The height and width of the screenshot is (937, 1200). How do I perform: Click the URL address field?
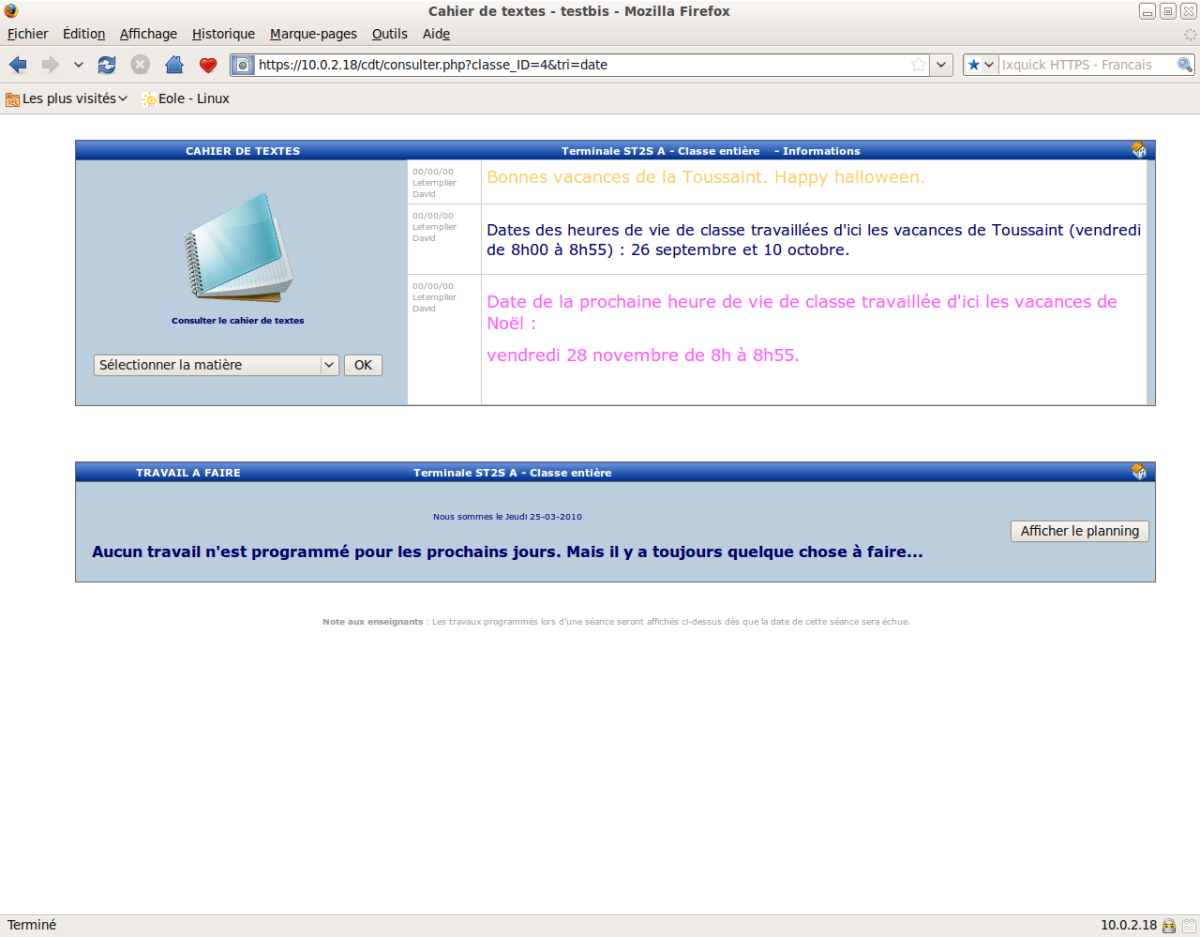click(580, 65)
